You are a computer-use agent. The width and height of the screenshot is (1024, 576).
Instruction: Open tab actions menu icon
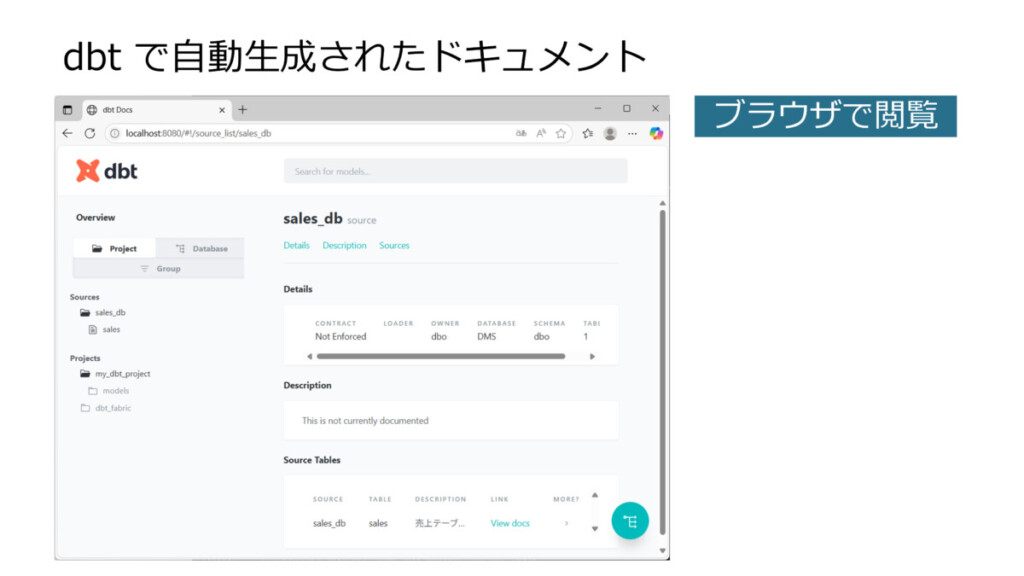(x=67, y=110)
